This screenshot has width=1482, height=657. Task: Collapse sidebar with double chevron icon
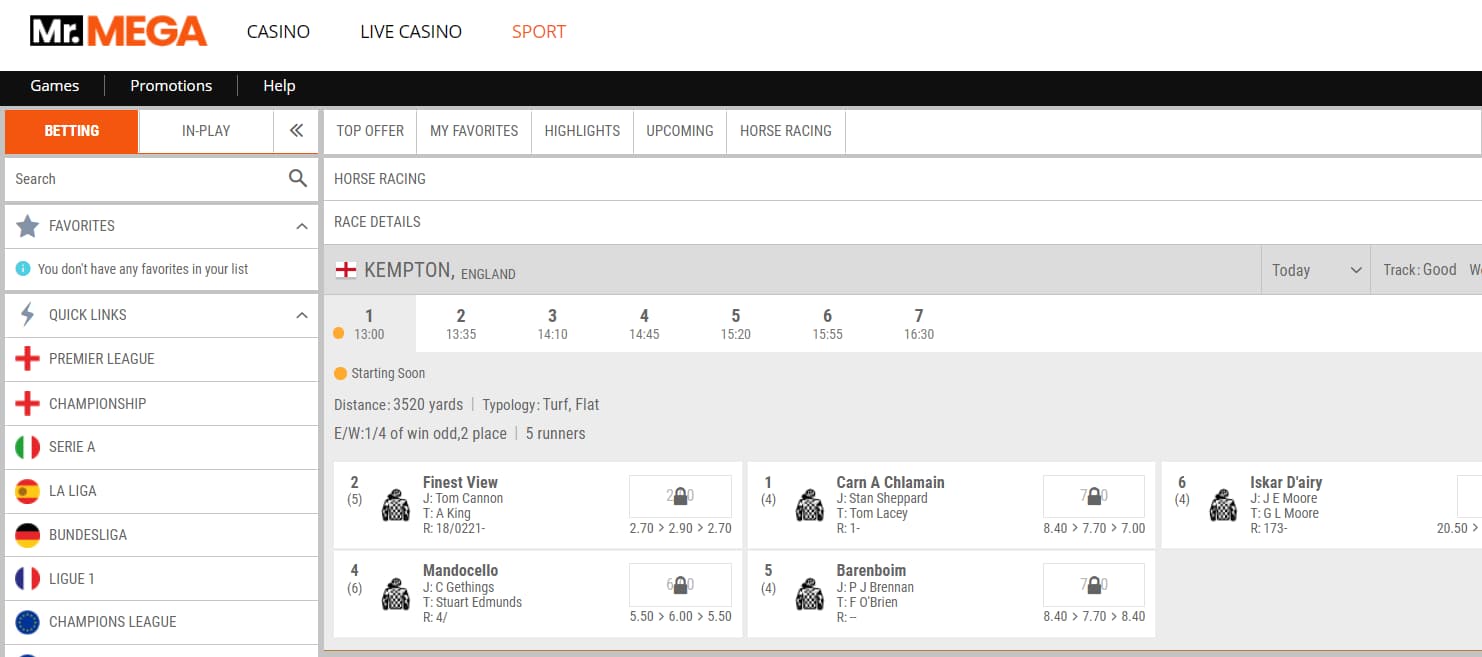[x=295, y=131]
